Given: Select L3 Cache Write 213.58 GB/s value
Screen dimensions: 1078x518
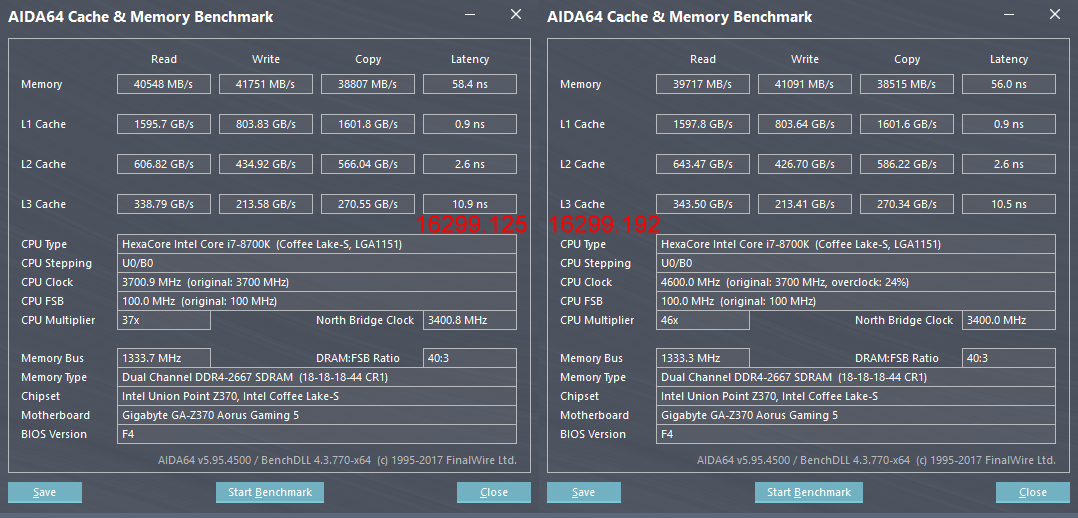Looking at the screenshot, I should click(265, 204).
